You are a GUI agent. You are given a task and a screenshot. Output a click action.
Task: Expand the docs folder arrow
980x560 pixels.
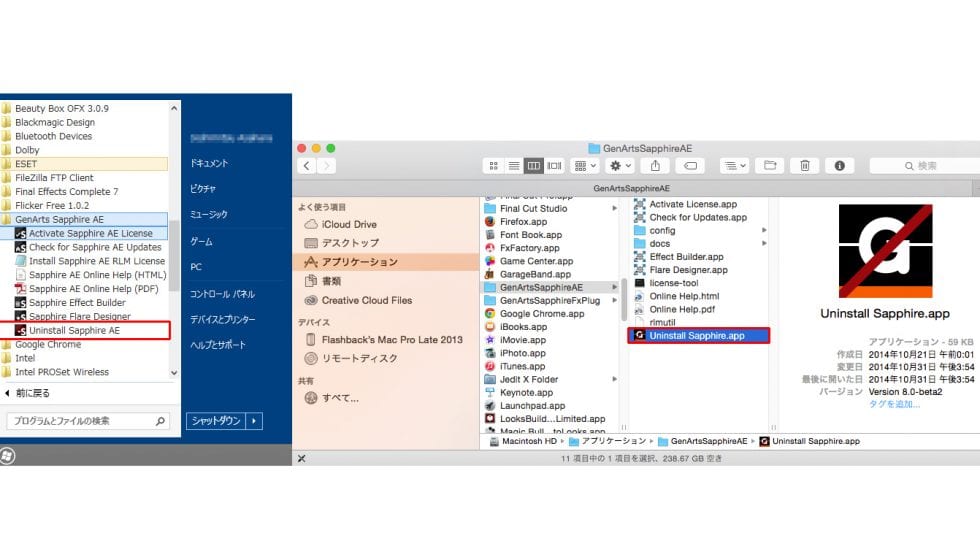764,244
